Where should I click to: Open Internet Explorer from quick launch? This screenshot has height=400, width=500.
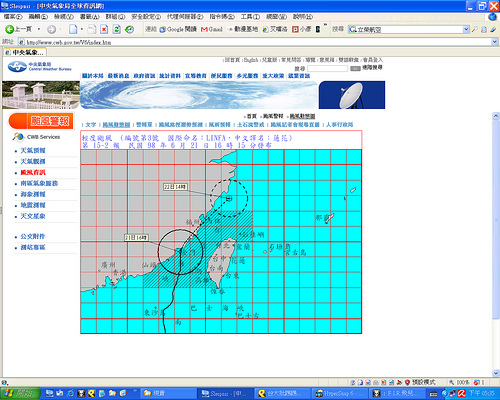pyautogui.click(x=71, y=394)
